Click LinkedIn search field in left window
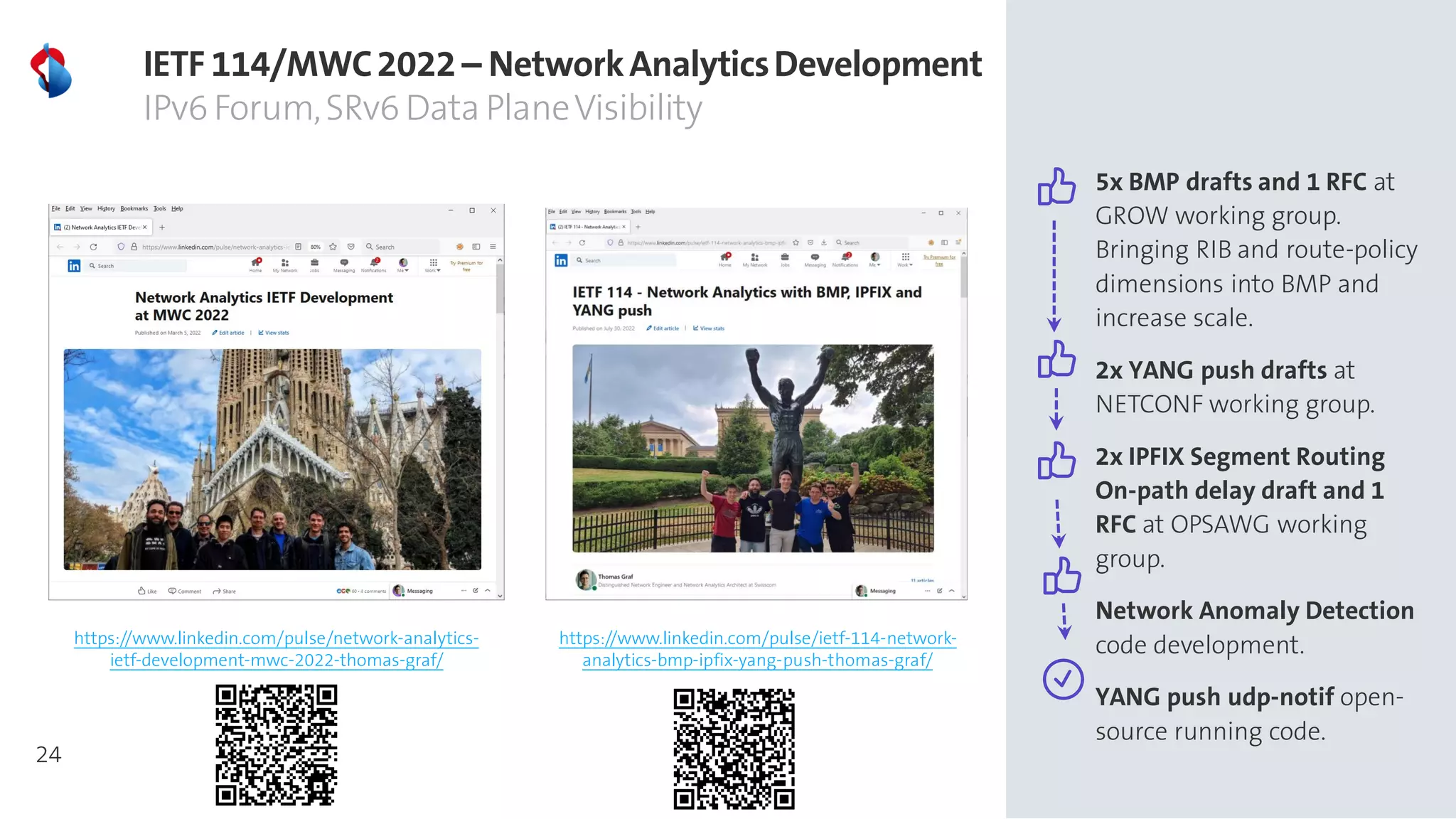 pos(136,266)
